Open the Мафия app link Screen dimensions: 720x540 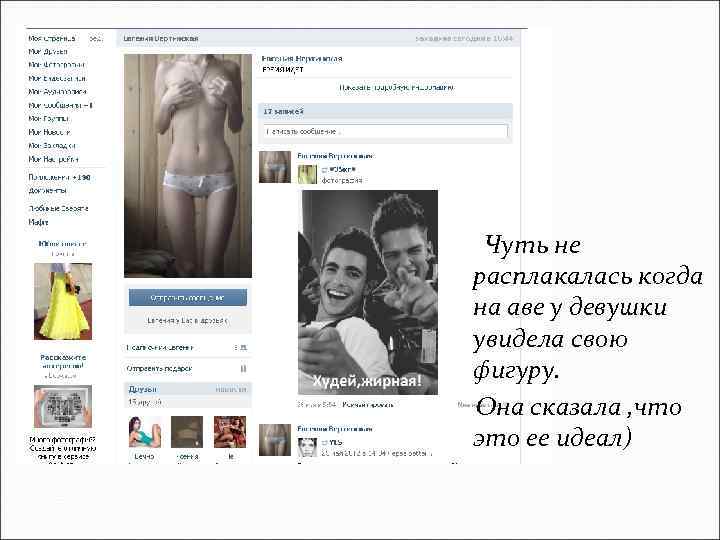(x=38, y=222)
